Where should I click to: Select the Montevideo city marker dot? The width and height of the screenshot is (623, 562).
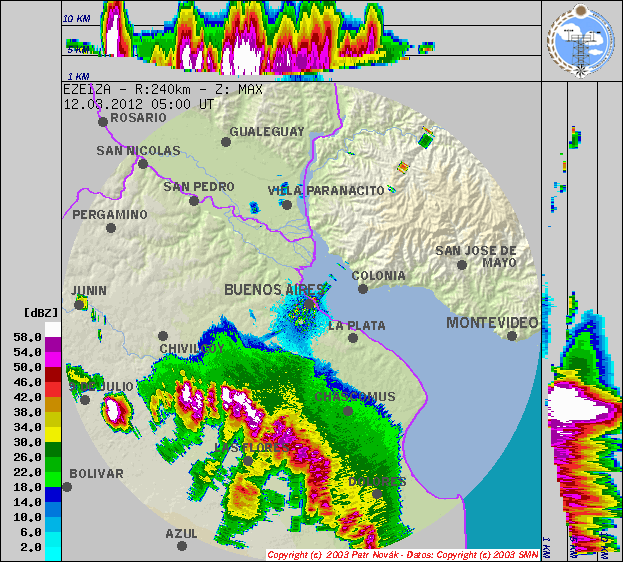pos(512,336)
